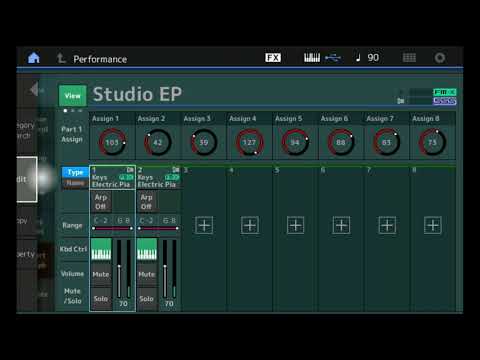
Task: Click Part 2 note range C-2 G8
Action: (x=158, y=224)
